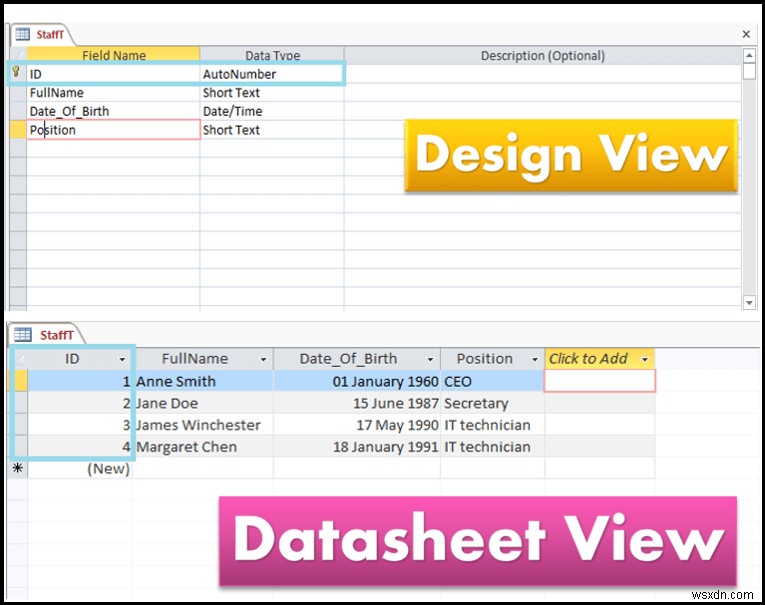Viewport: 765px width, 605px height.
Task: Click the empty Click to Add cell for Anne Smith
Action: tap(600, 381)
